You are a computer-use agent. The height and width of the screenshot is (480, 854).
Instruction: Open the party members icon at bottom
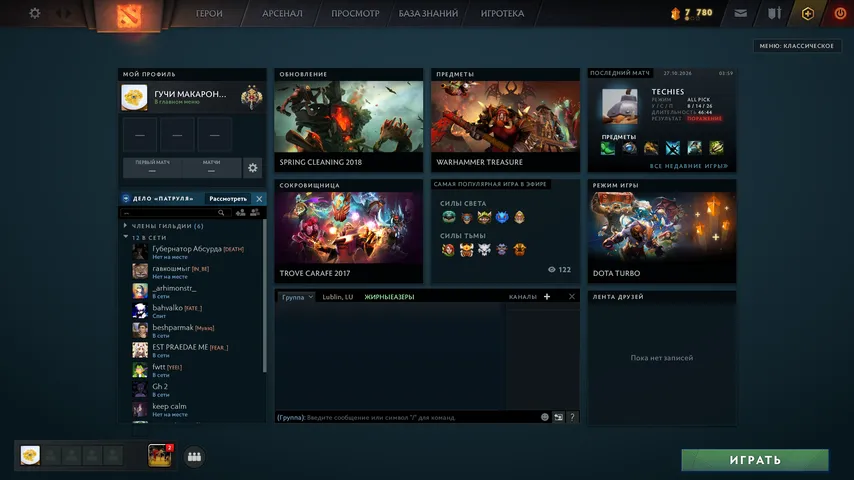(x=194, y=457)
